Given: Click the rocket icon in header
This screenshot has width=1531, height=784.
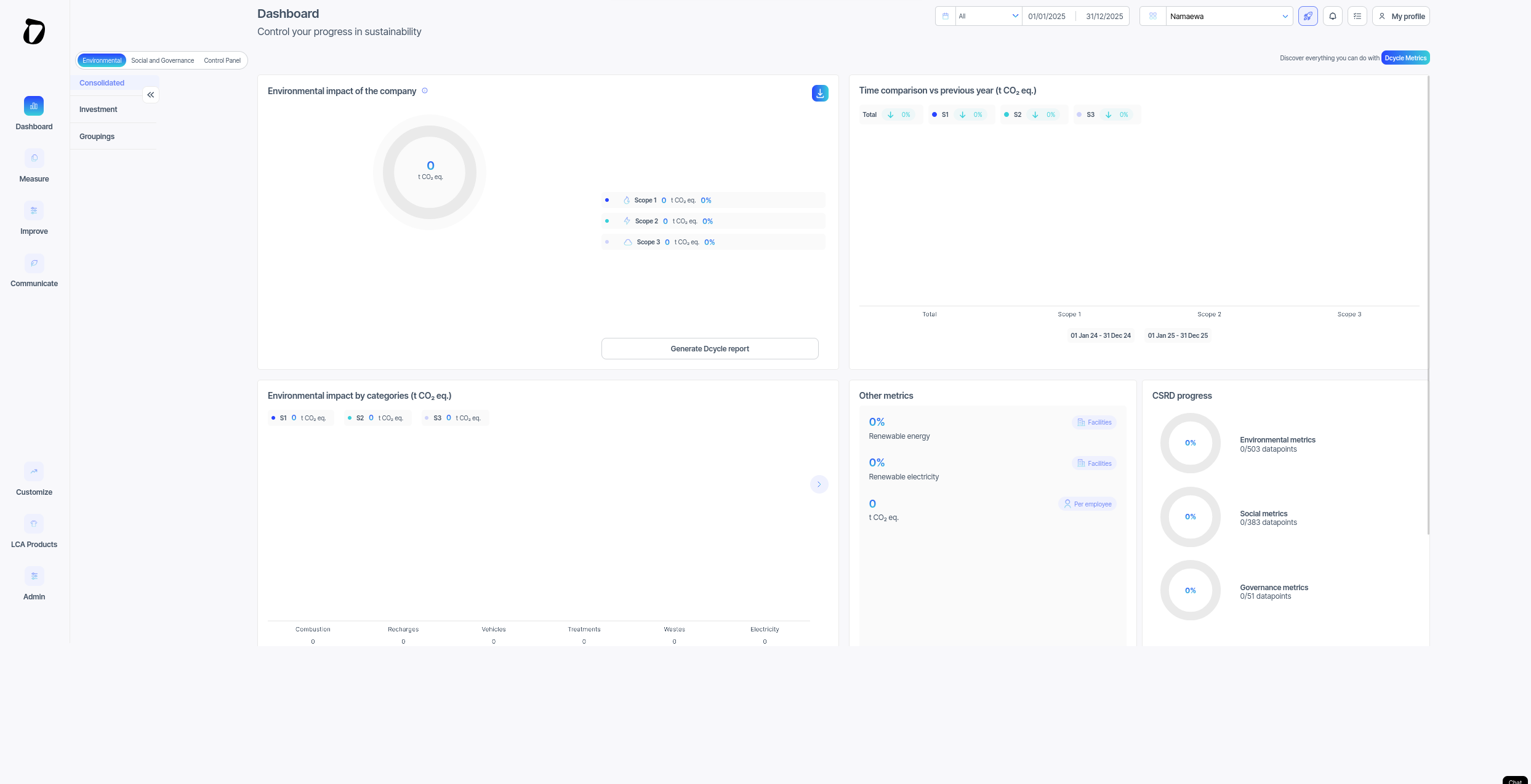Looking at the screenshot, I should coord(1308,16).
